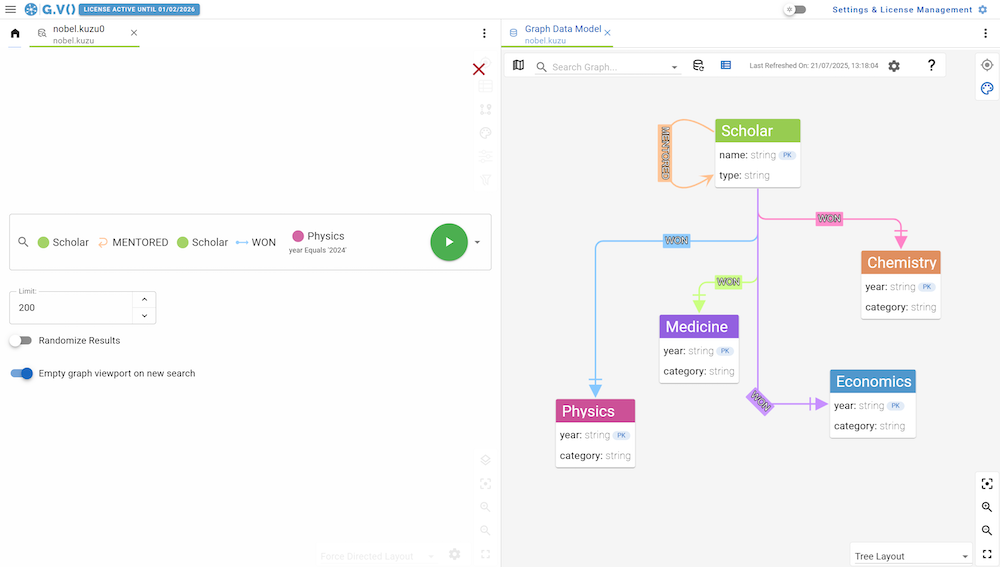Toggle the dark mode theme switch
The image size is (1000, 567).
795,10
